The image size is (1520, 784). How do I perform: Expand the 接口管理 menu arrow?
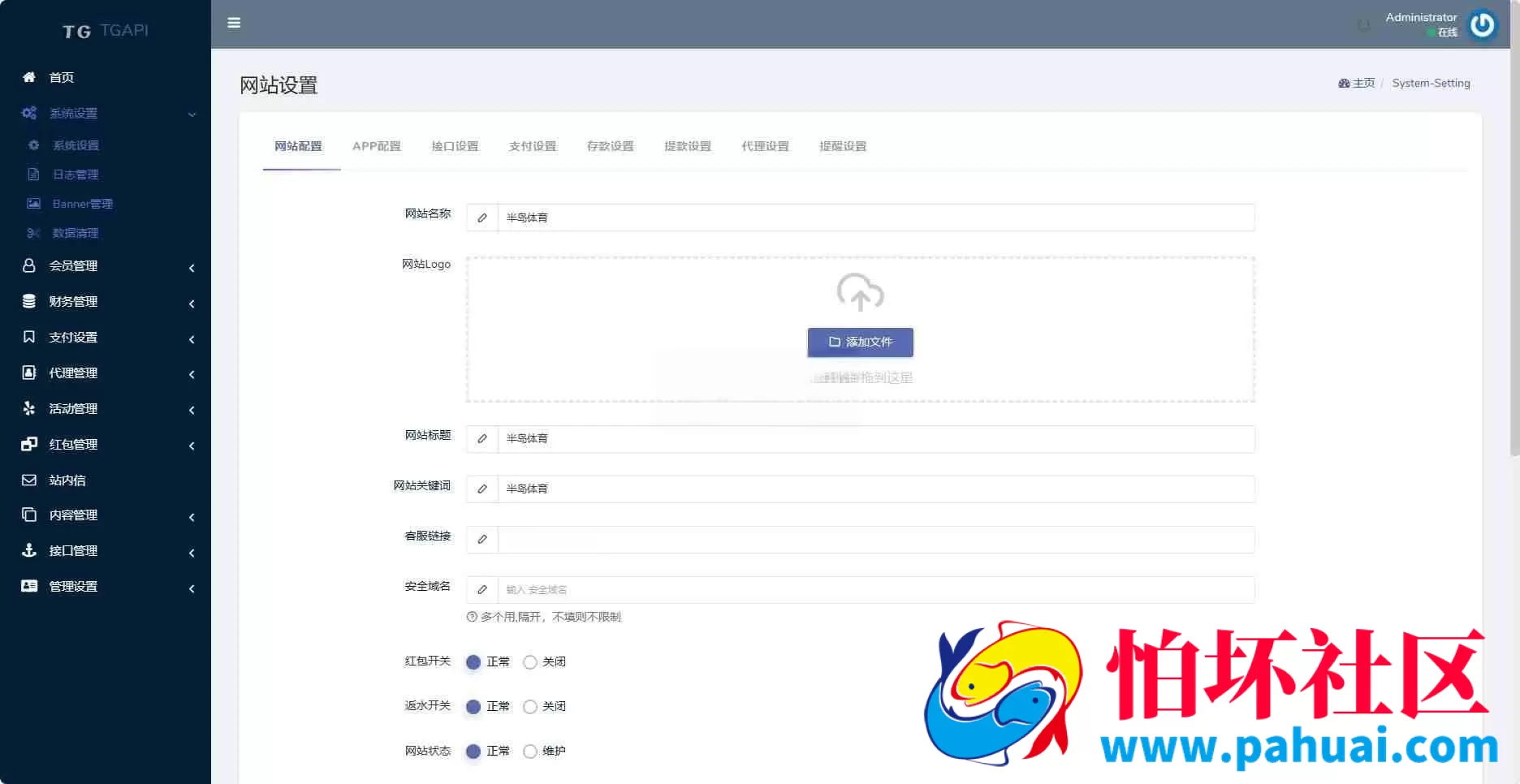coord(192,553)
